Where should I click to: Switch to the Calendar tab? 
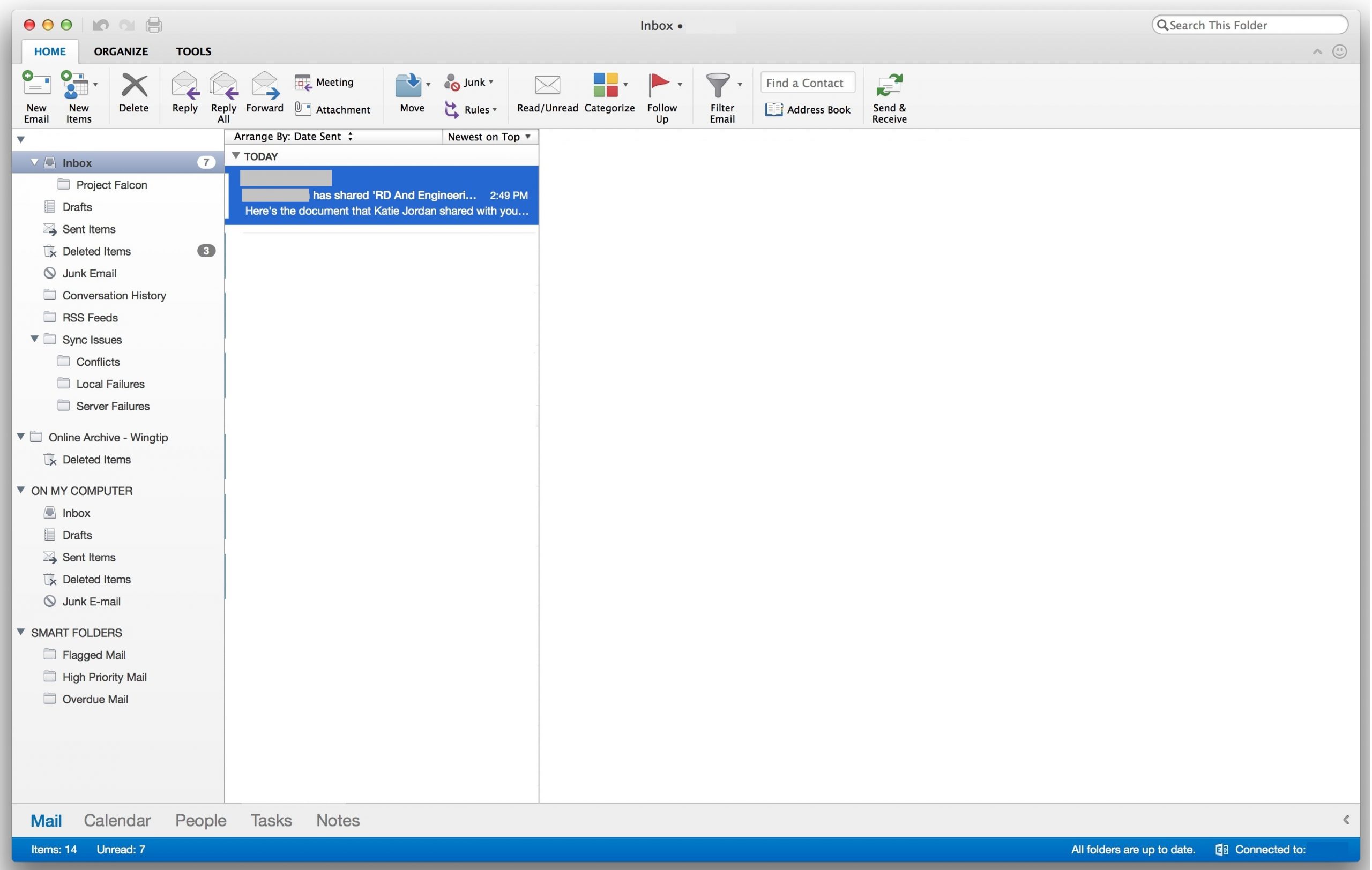click(117, 820)
